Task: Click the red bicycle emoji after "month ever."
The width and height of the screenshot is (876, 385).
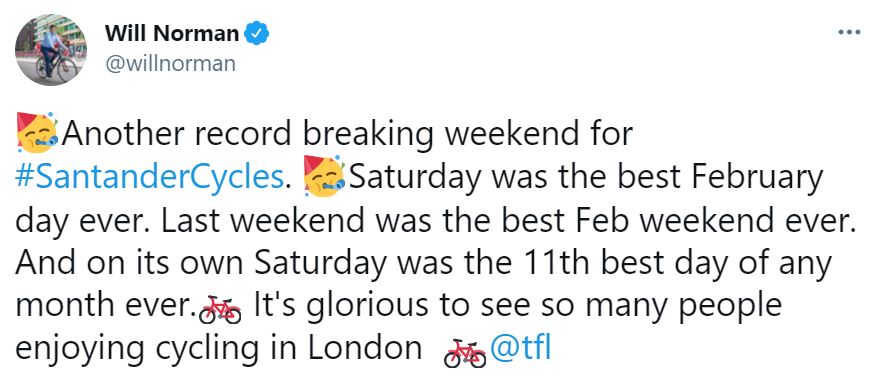Action: (x=220, y=309)
